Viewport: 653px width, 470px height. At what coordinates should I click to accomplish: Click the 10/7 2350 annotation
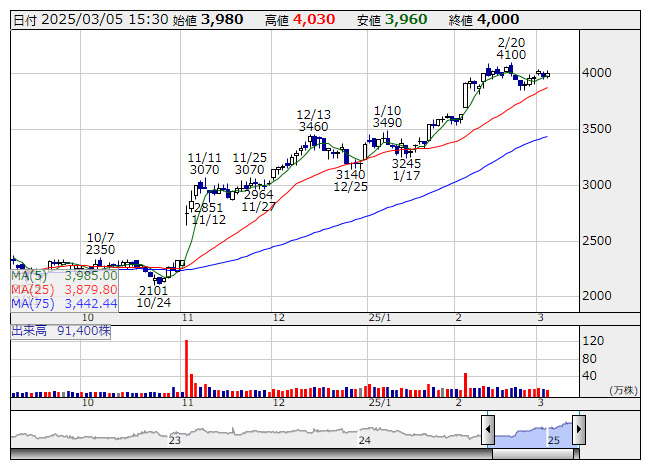pos(100,244)
